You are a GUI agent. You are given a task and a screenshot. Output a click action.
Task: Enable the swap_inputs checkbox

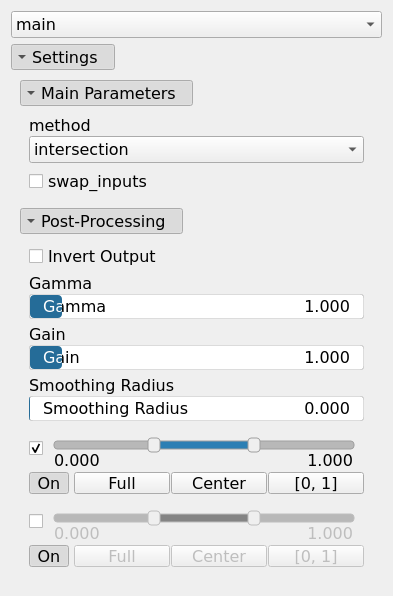click(36, 181)
